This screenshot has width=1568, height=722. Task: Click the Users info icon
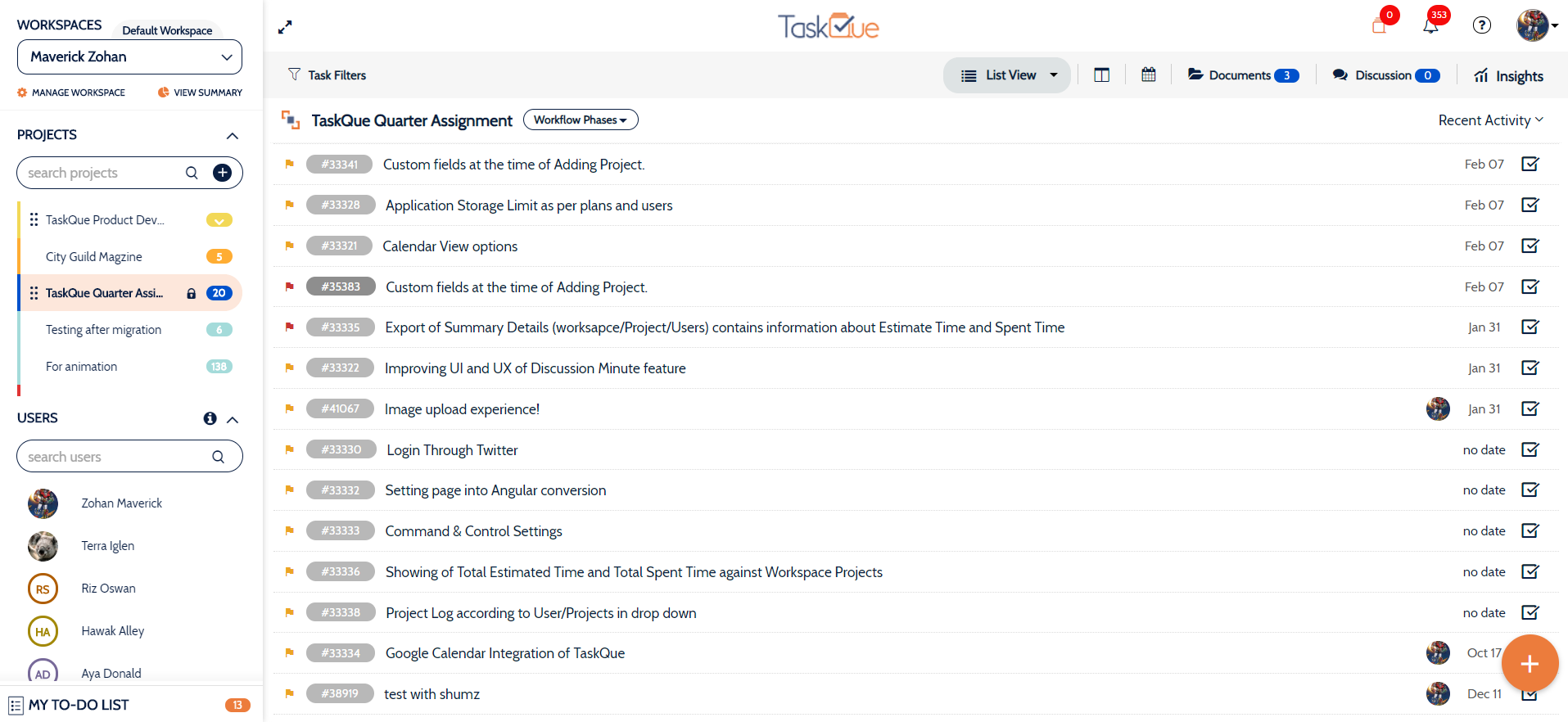click(x=210, y=418)
